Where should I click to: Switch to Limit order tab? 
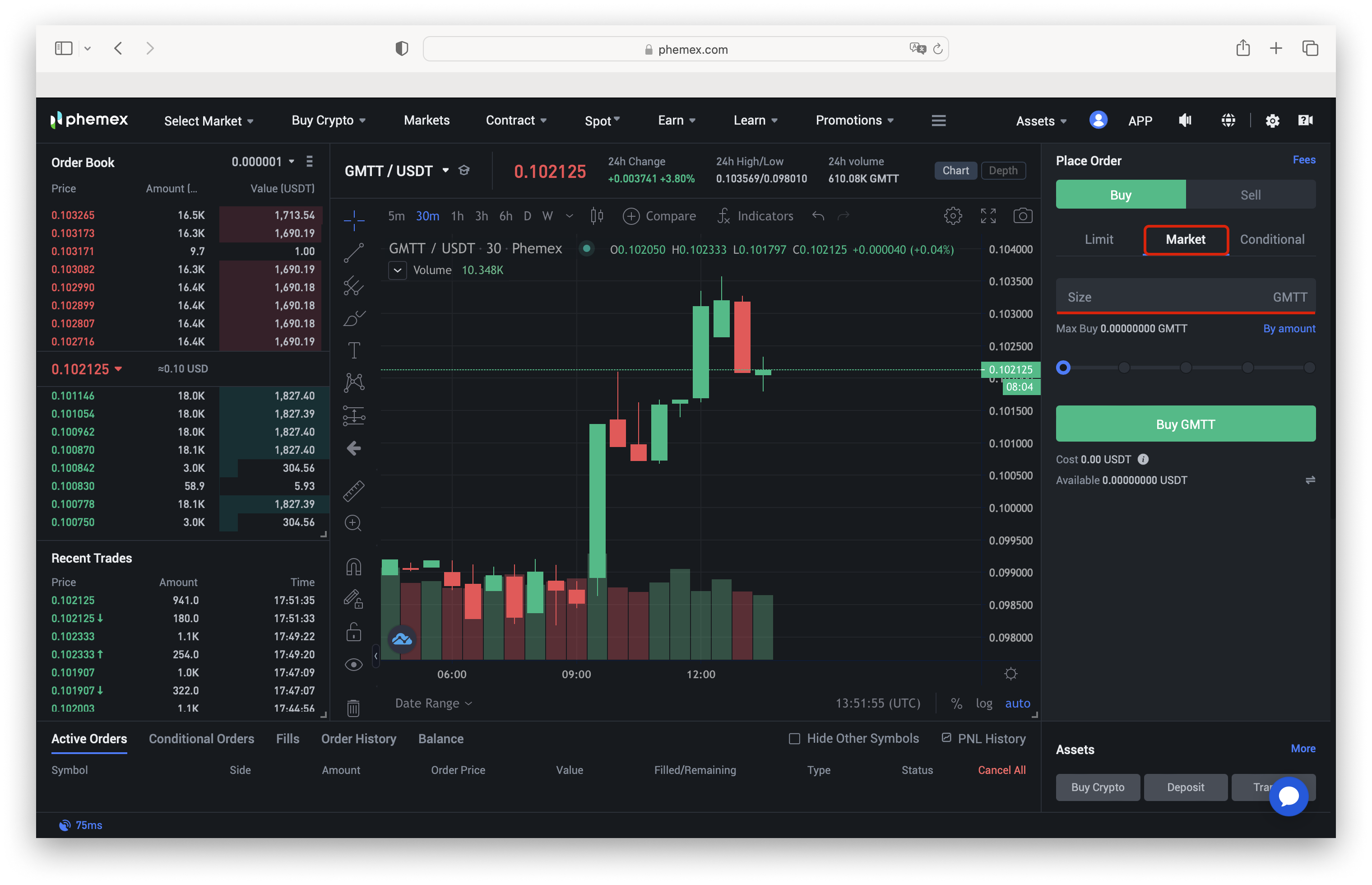coord(1099,240)
